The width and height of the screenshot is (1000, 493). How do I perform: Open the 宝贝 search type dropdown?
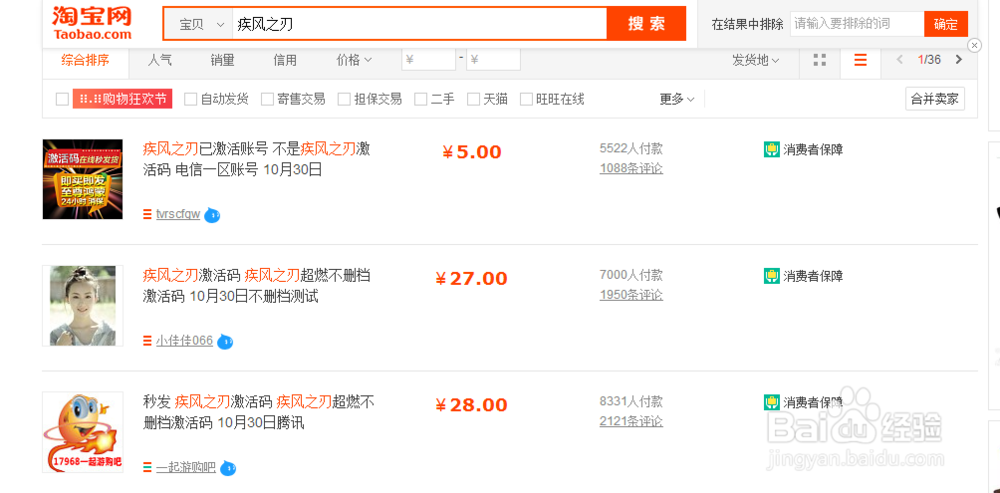(x=198, y=24)
